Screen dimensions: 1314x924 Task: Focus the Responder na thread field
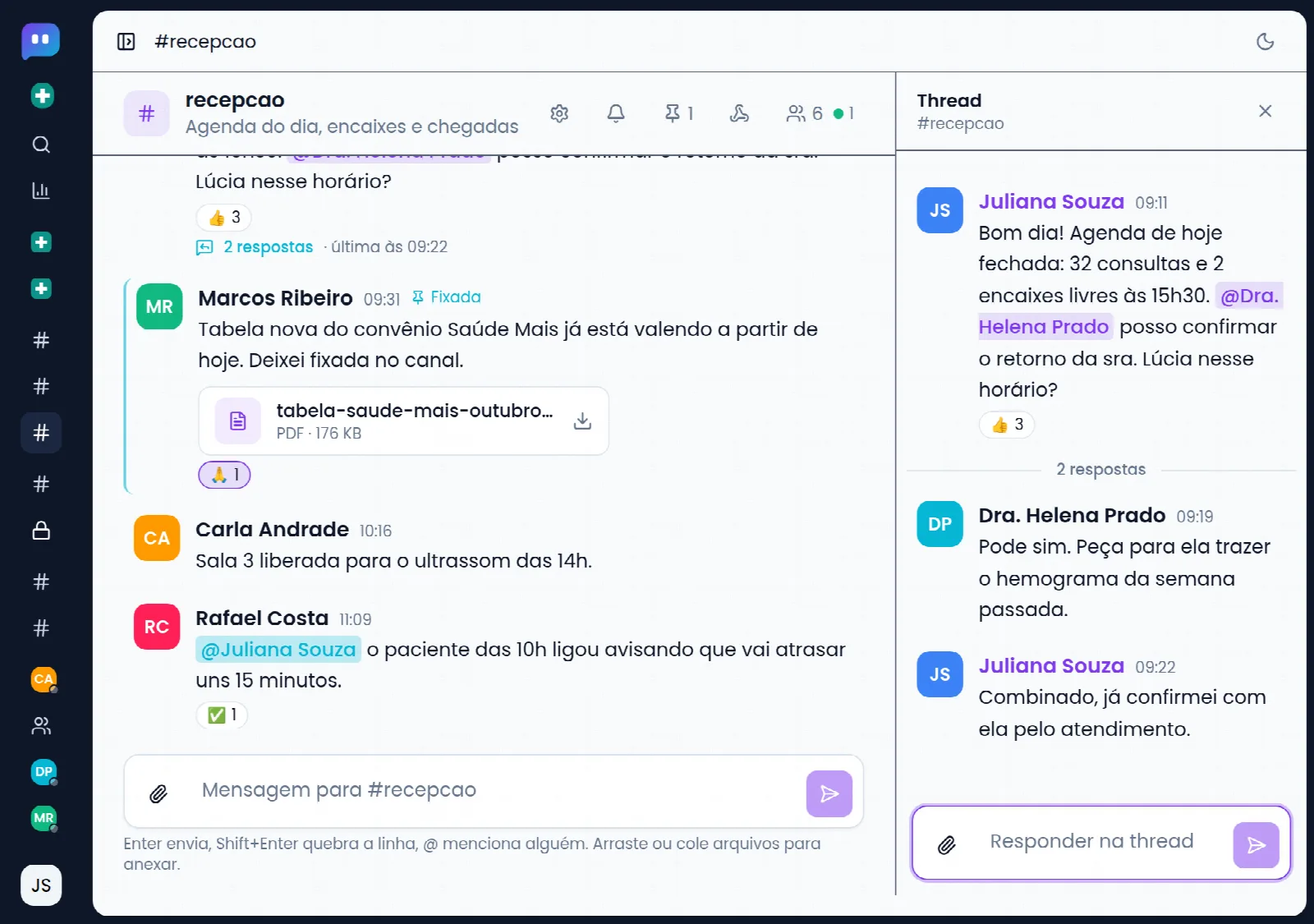click(x=1100, y=842)
